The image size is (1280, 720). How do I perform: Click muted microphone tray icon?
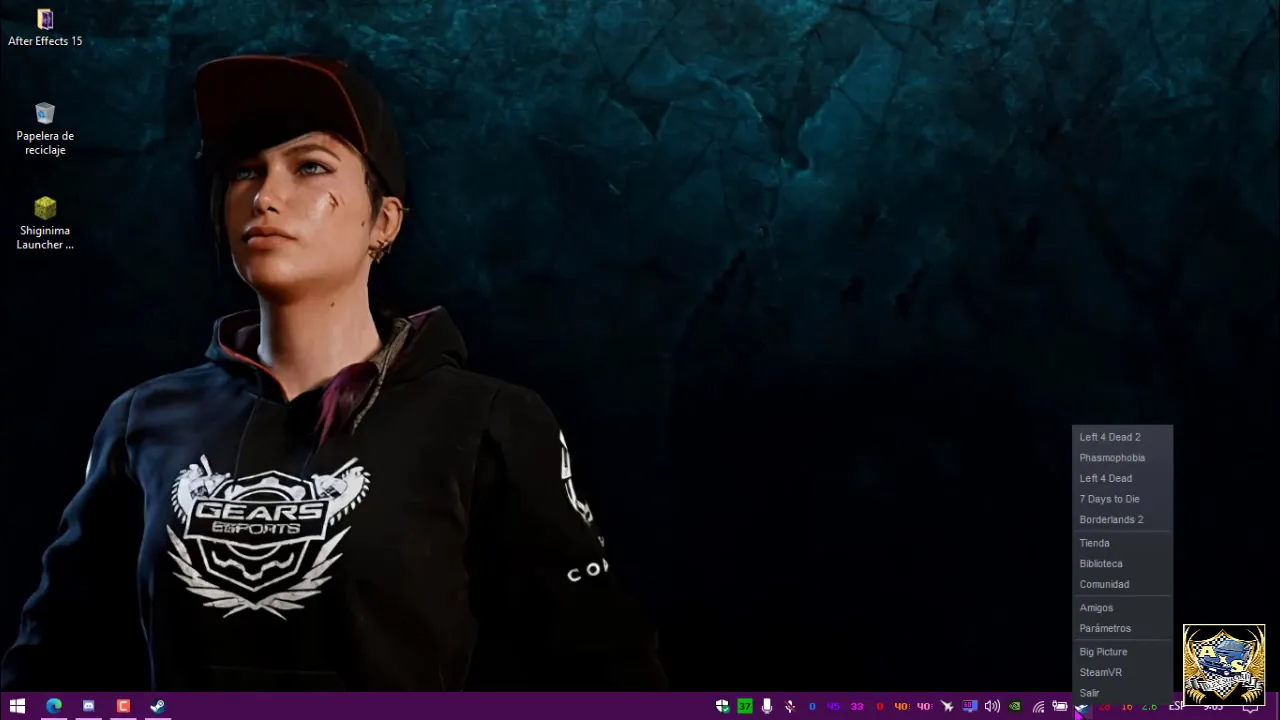(790, 707)
